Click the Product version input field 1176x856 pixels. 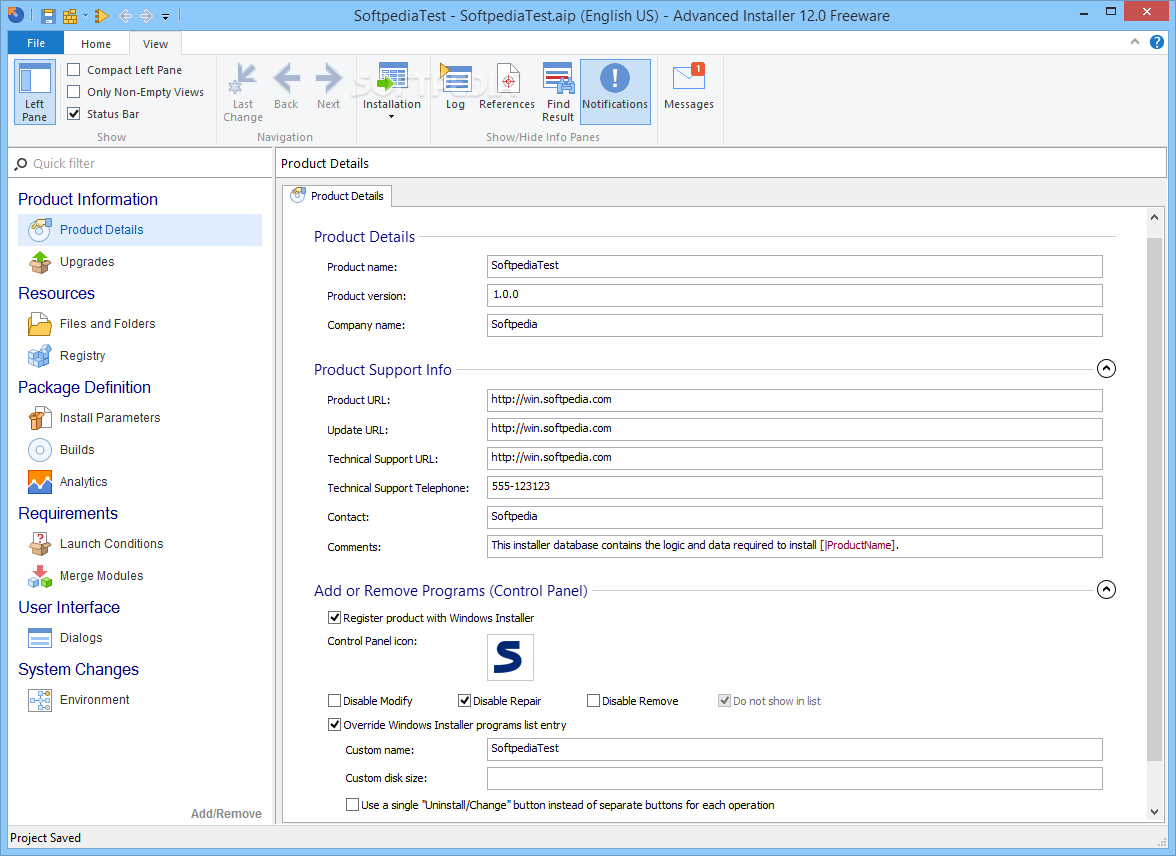794,296
